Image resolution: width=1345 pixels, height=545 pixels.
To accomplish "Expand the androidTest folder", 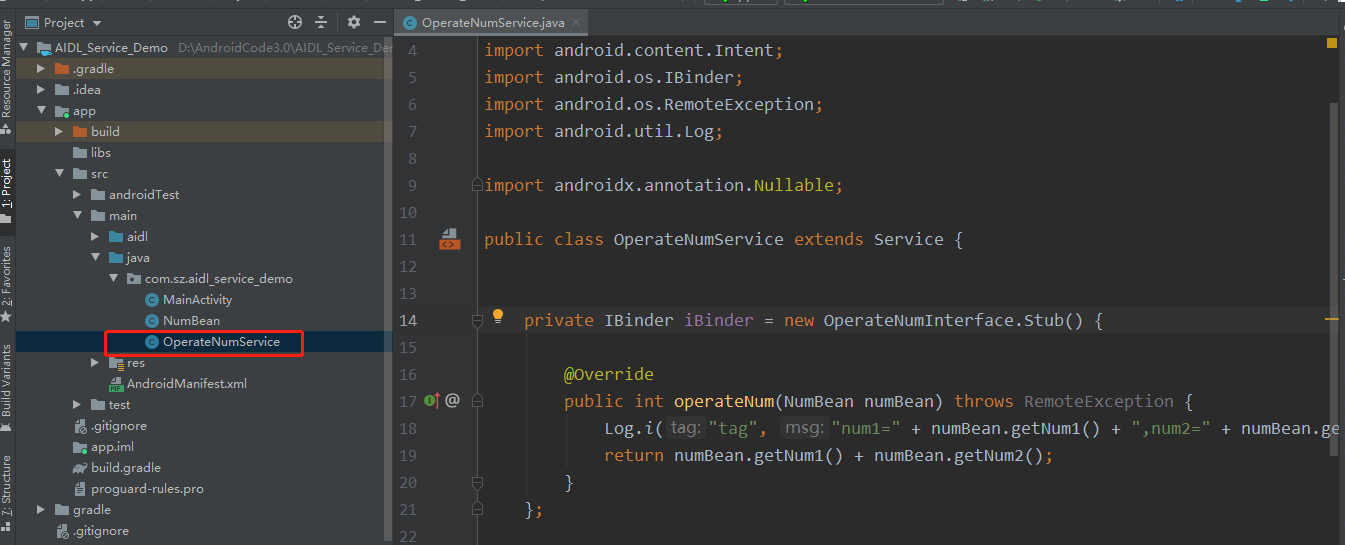I will [77, 195].
